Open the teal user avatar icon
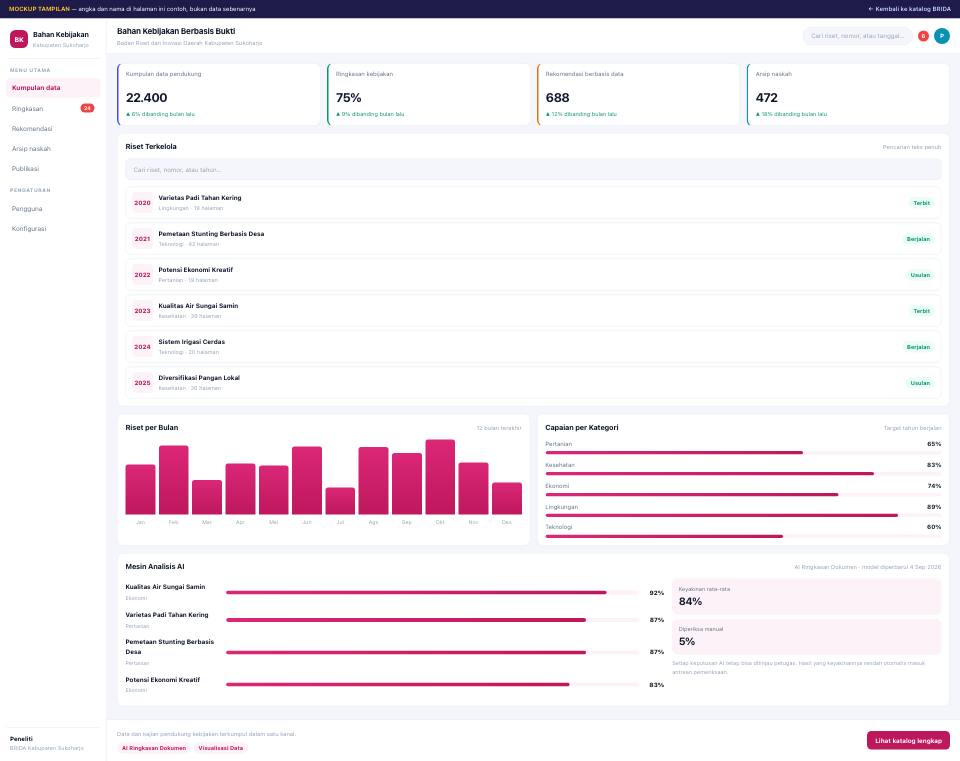This screenshot has height=761, width=960. pyautogui.click(x=942, y=36)
